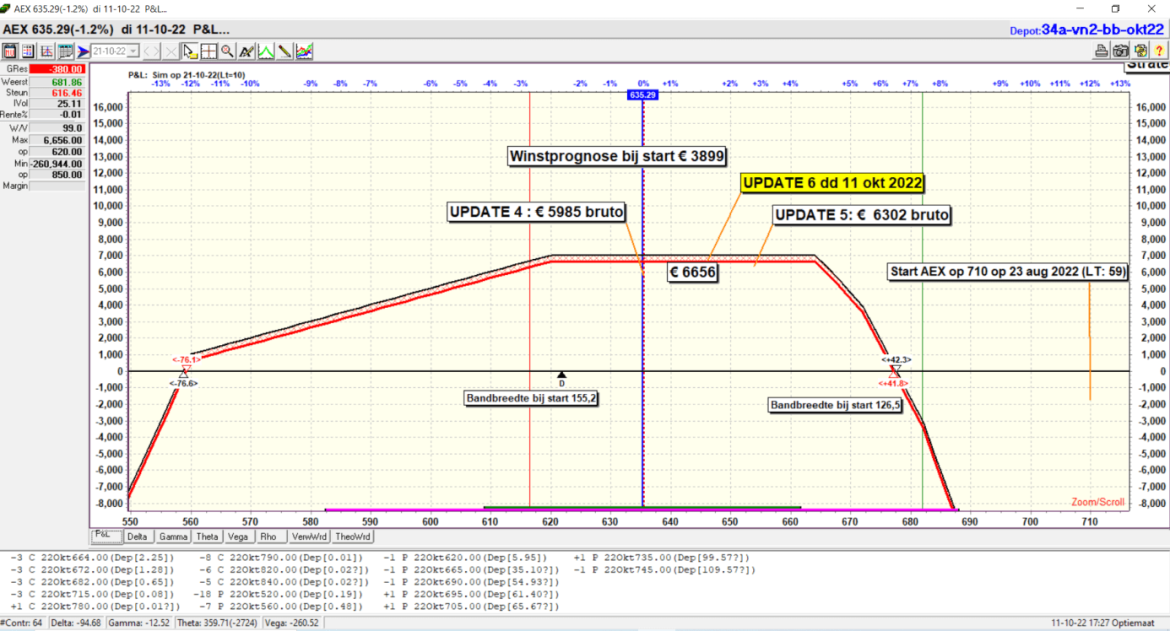Click the 'UPDATE 6 dd 11 okt 2022' annotation
1170x631 pixels.
tap(833, 183)
